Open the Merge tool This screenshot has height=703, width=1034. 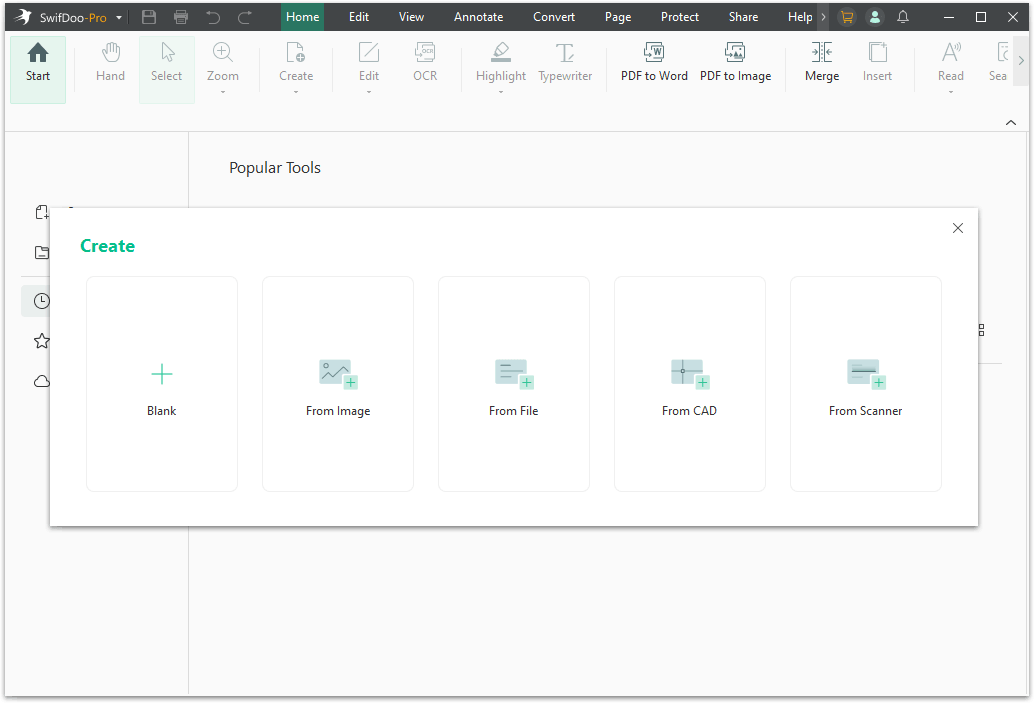(x=821, y=62)
